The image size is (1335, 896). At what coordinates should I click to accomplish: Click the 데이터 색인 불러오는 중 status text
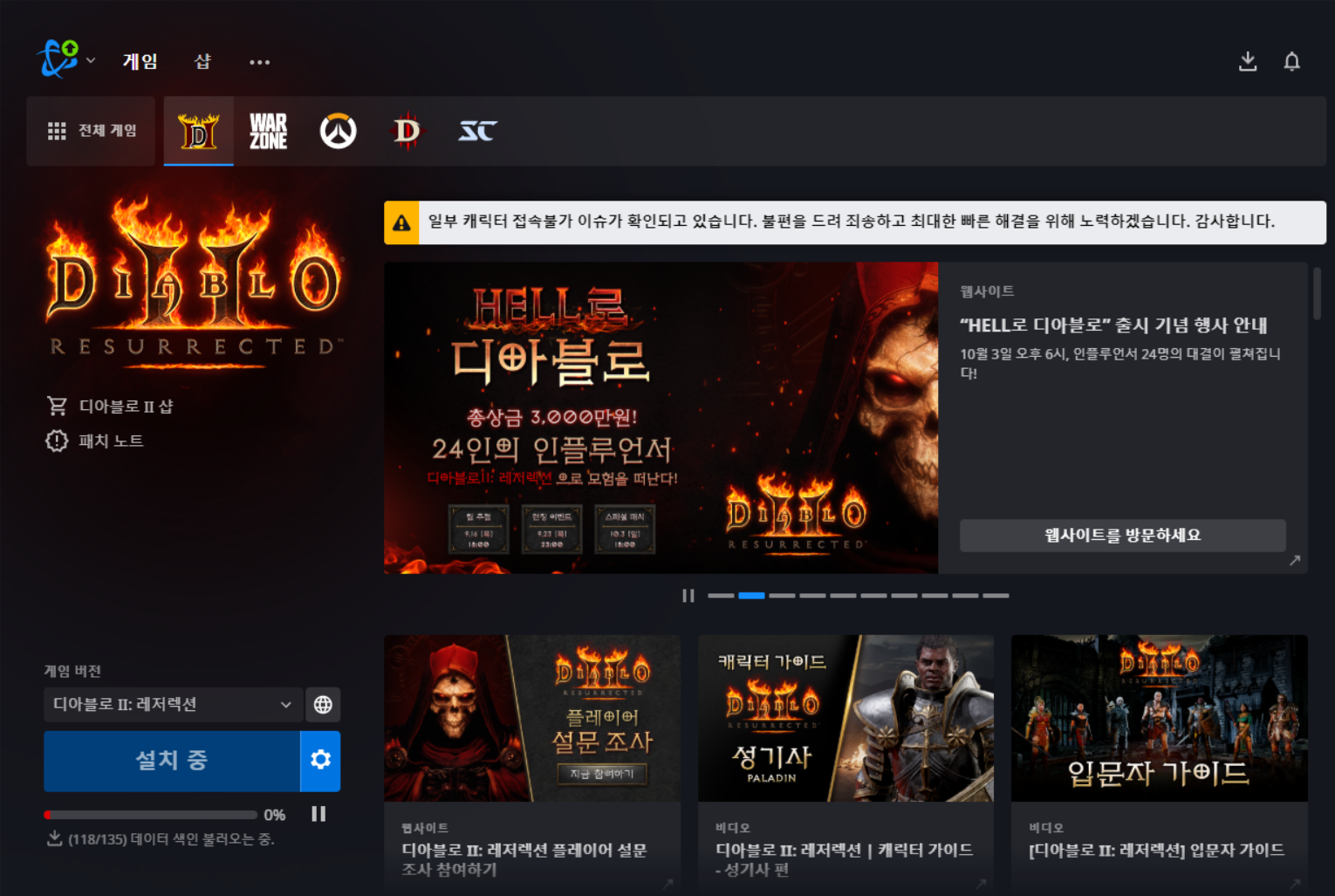[172, 839]
